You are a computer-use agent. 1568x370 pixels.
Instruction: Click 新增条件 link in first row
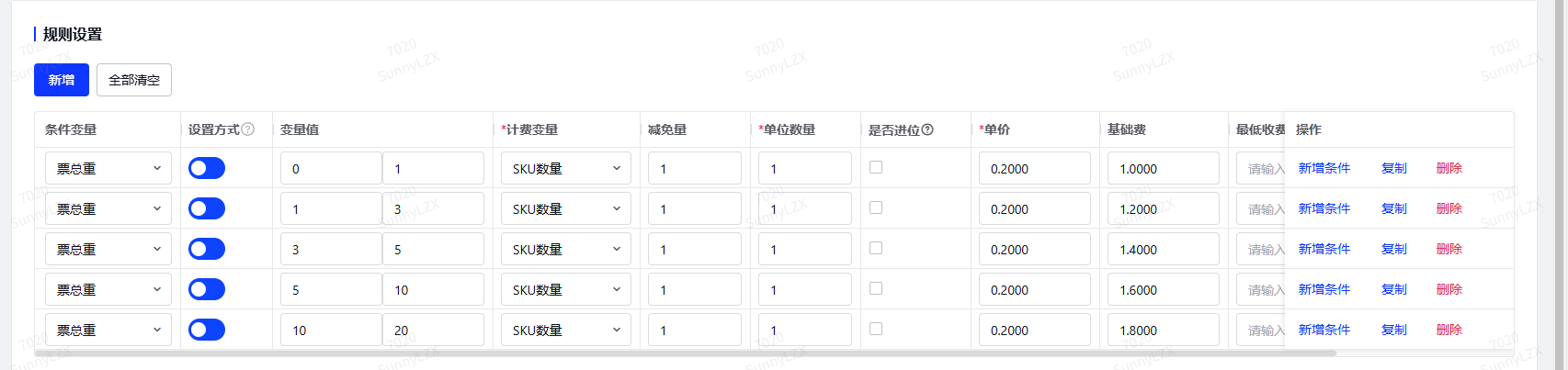click(1324, 168)
